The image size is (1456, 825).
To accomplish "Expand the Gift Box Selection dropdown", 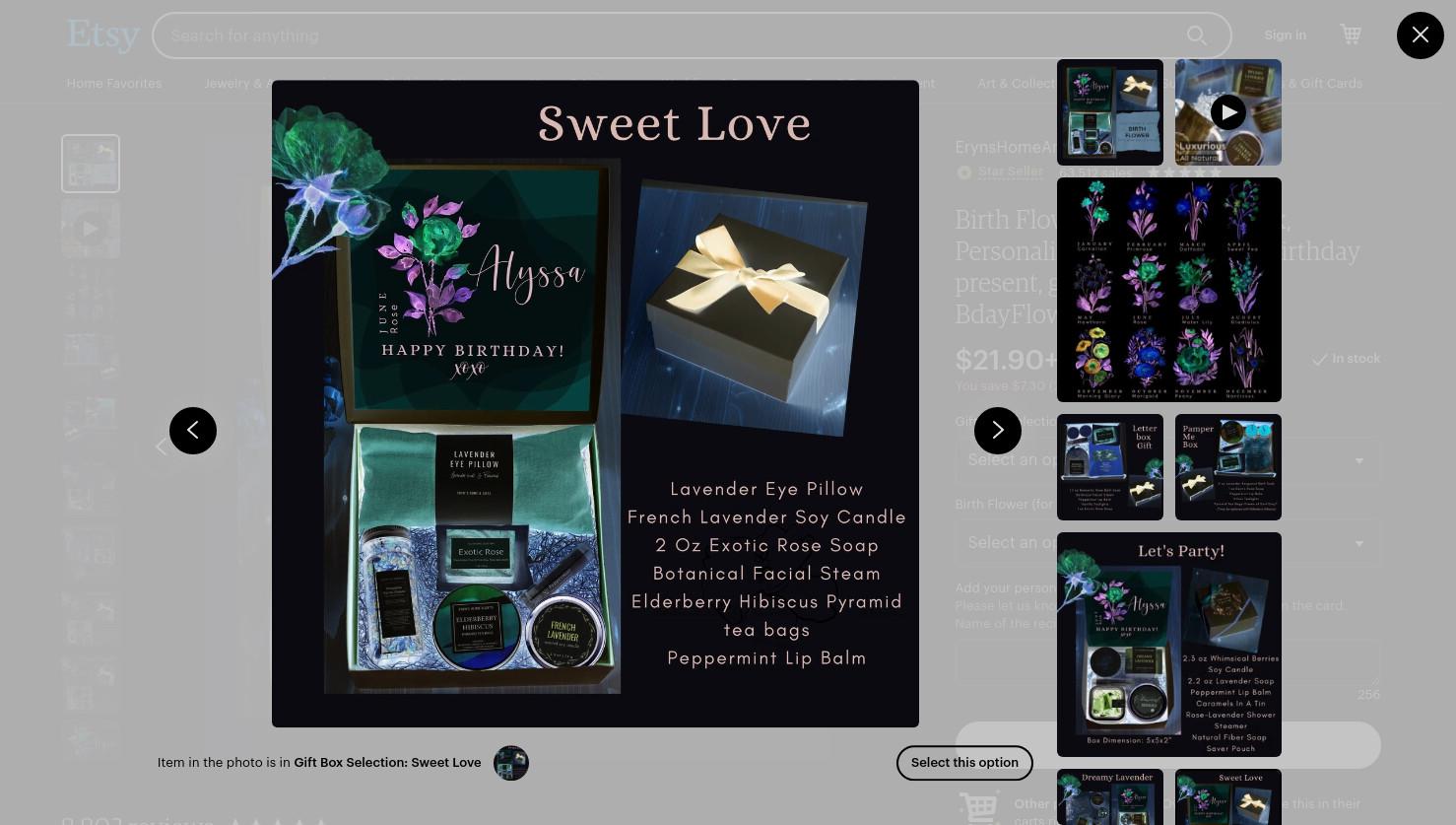I will (x=1167, y=460).
